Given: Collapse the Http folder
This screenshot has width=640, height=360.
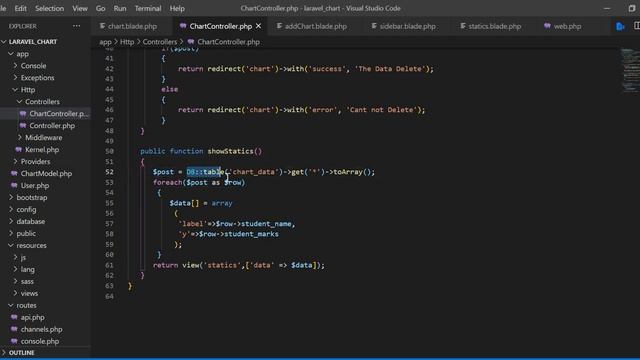Looking at the screenshot, I should click(28, 90).
